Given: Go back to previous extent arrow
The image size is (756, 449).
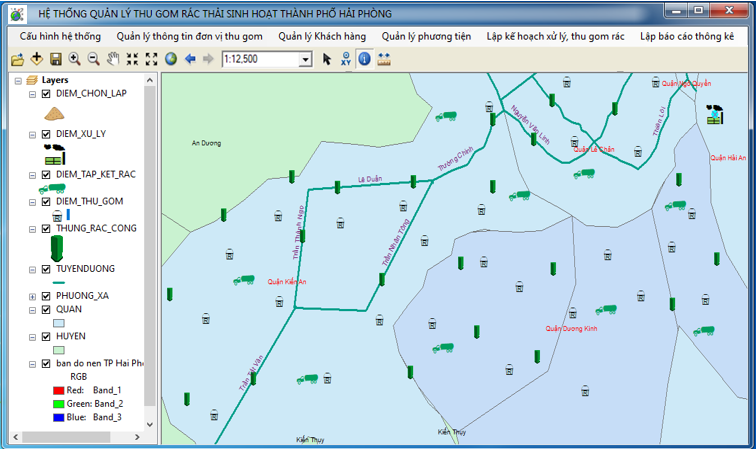Looking at the screenshot, I should (190, 60).
